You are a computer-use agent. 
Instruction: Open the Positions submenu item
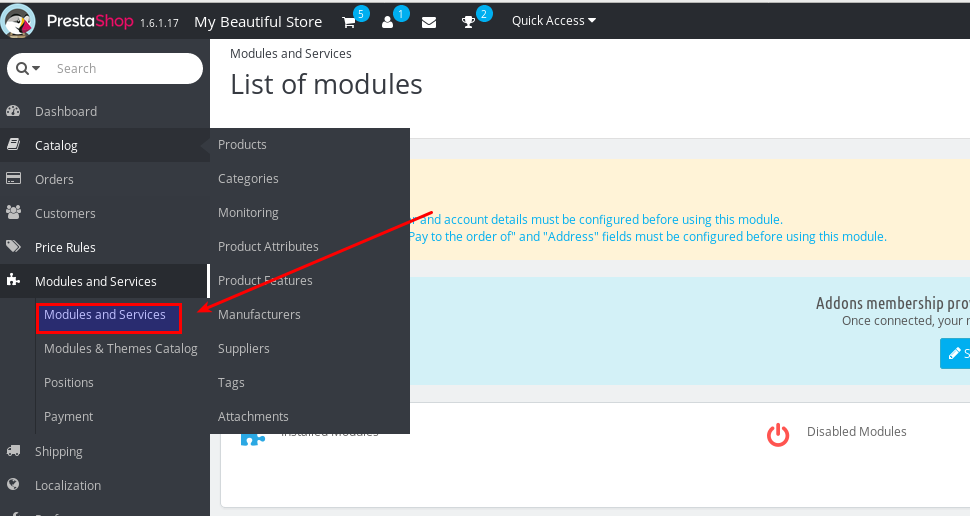[69, 382]
